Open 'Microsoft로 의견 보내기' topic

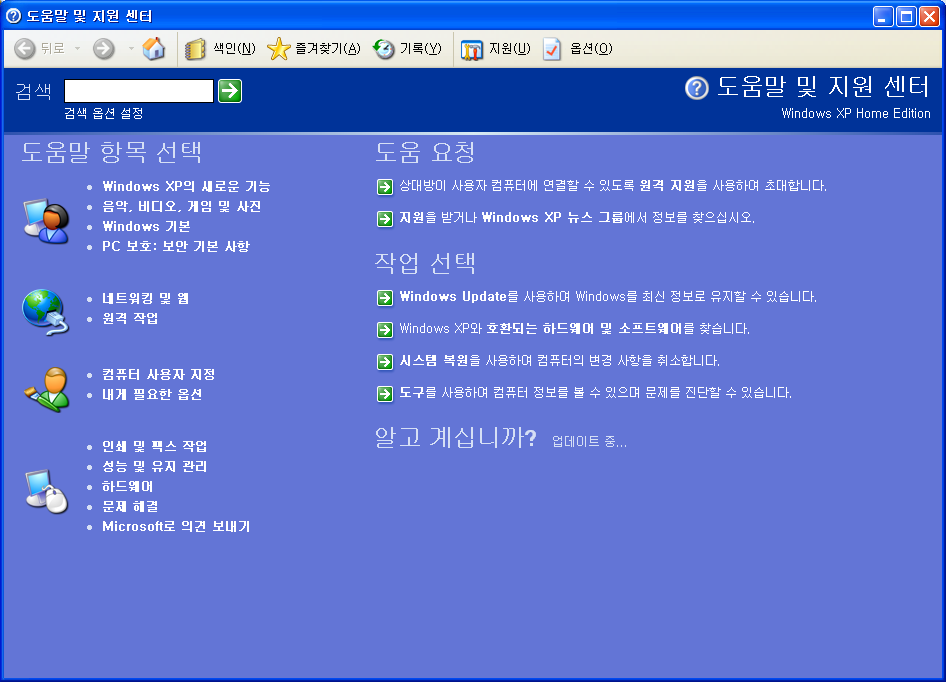coord(176,526)
